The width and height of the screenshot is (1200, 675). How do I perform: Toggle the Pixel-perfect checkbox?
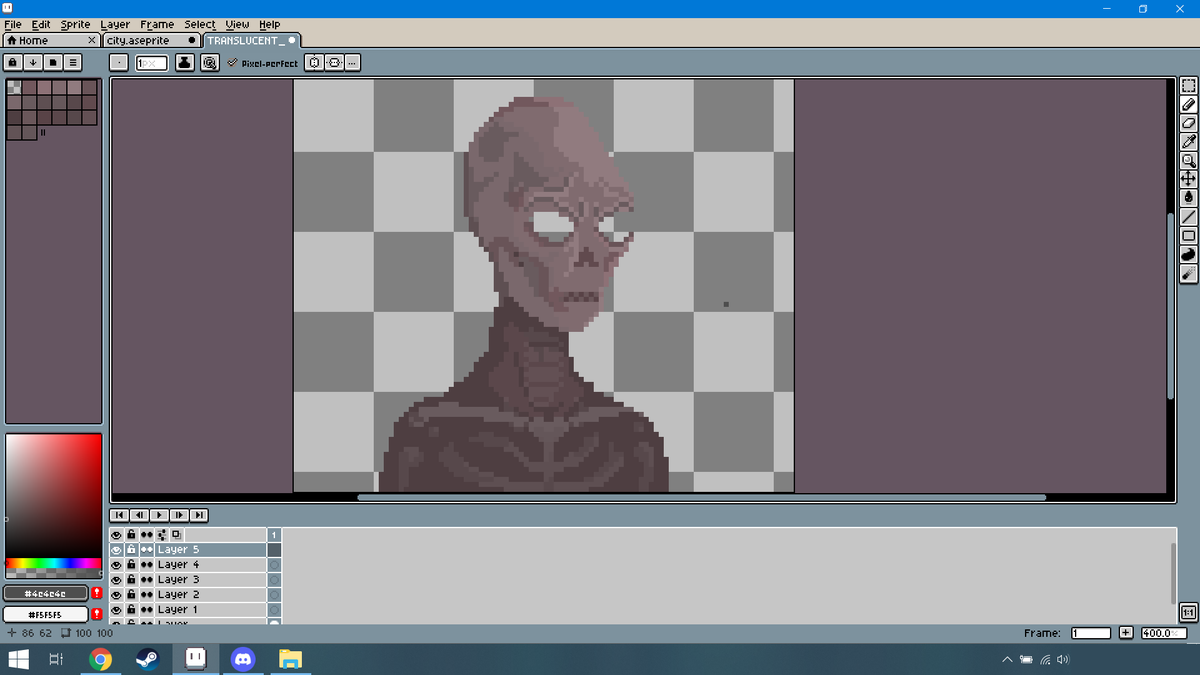[x=262, y=63]
